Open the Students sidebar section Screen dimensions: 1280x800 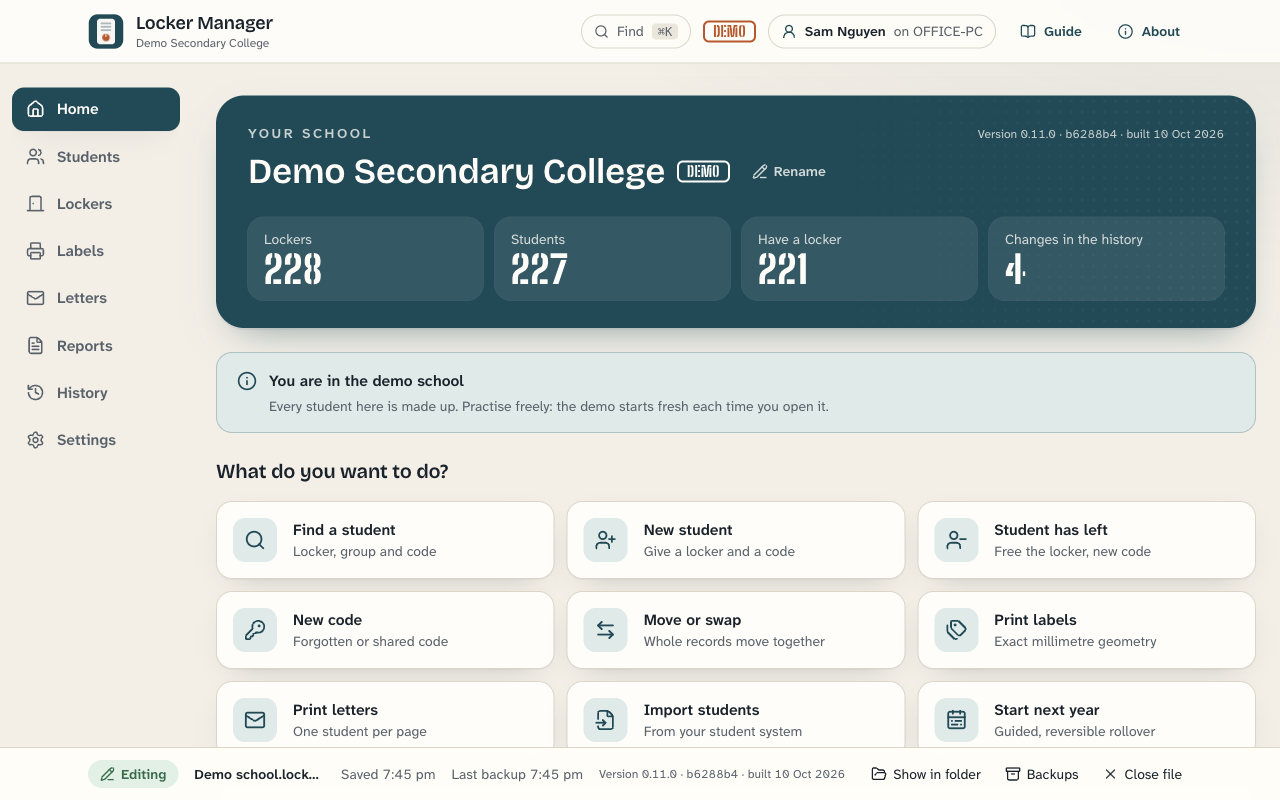(96, 157)
